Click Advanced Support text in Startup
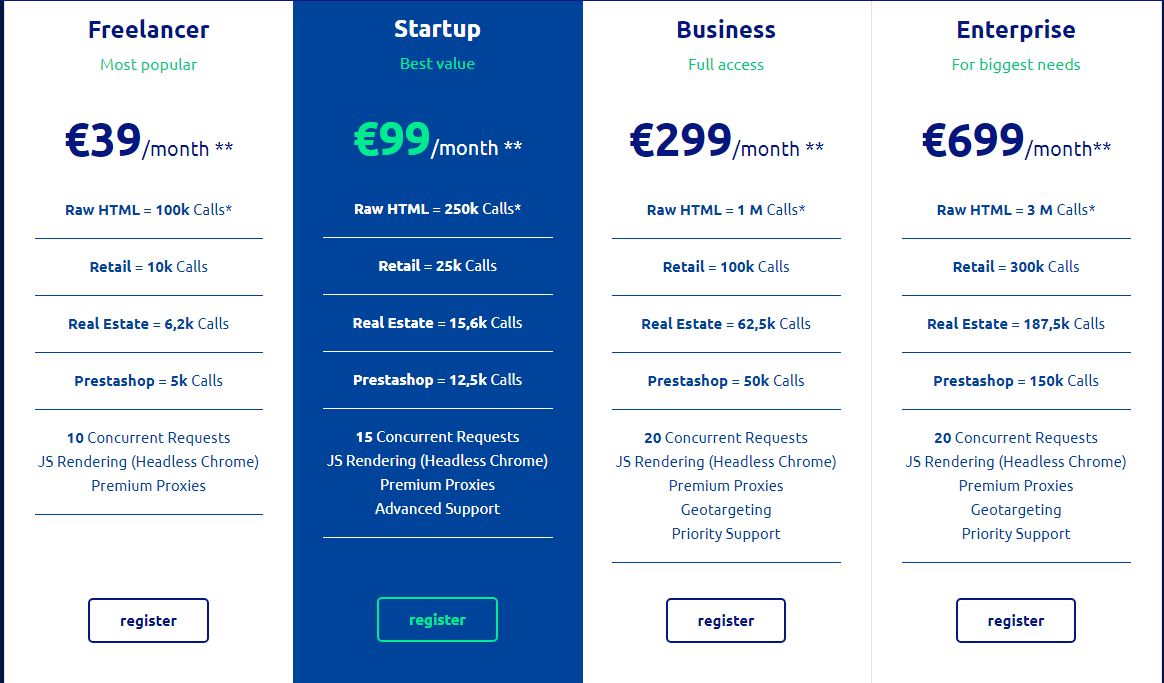This screenshot has height=683, width=1164. pyautogui.click(x=437, y=509)
